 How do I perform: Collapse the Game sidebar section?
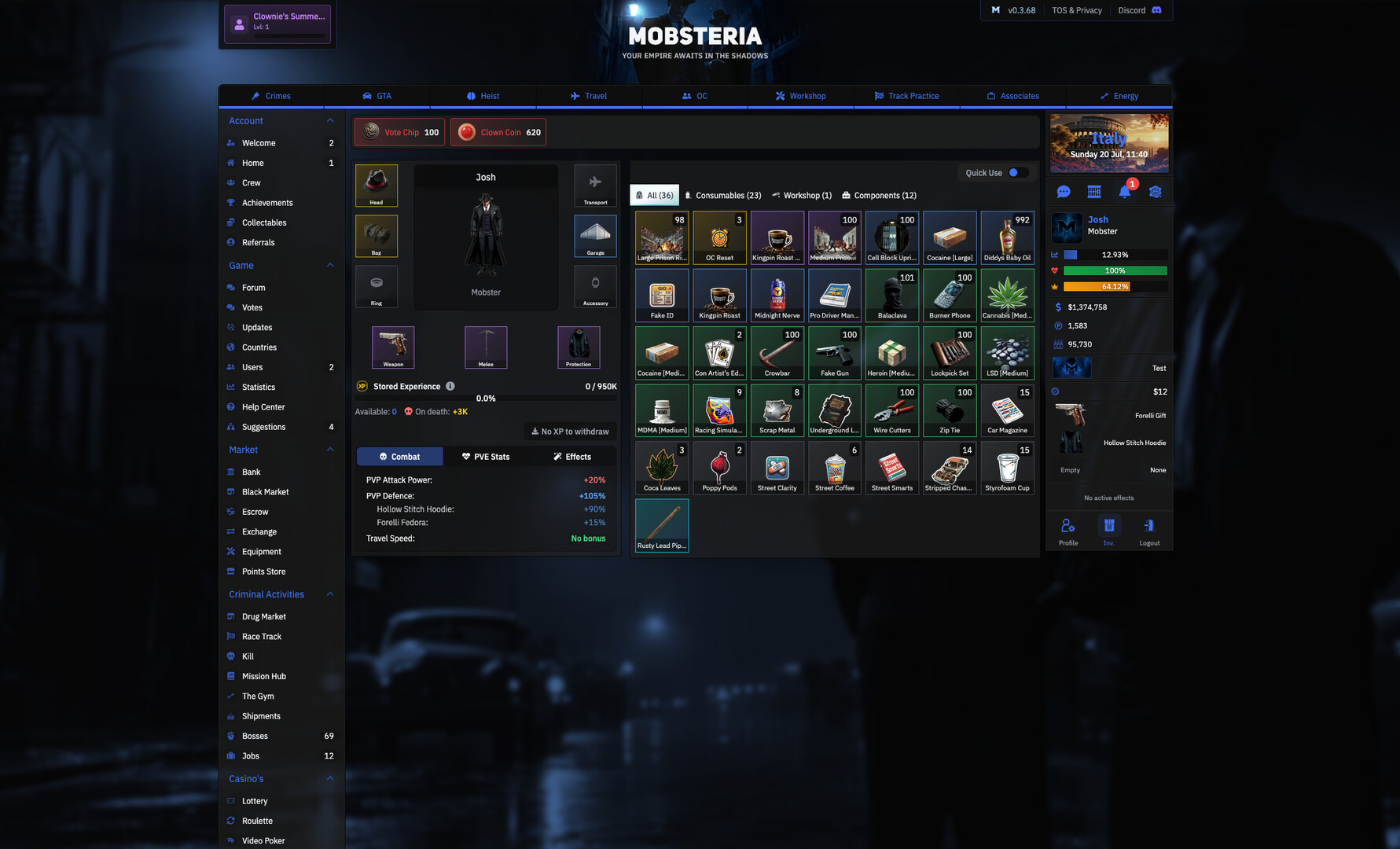(x=330, y=265)
